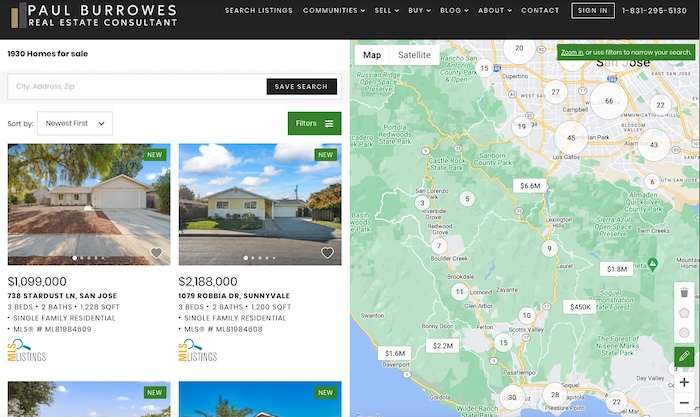Favorite the 738 Stardust Ln listing heart
This screenshot has width=700, height=417.
pyautogui.click(x=156, y=253)
